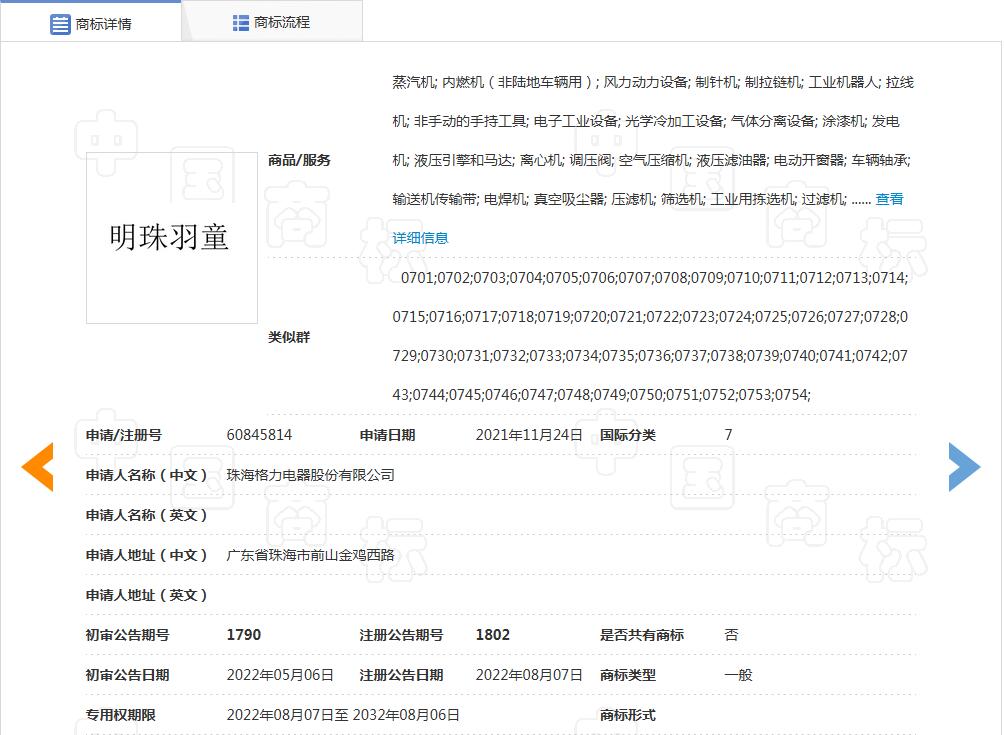The height and width of the screenshot is (735, 1004).
Task: Click the 初审公告日期 label
Action: [127, 675]
